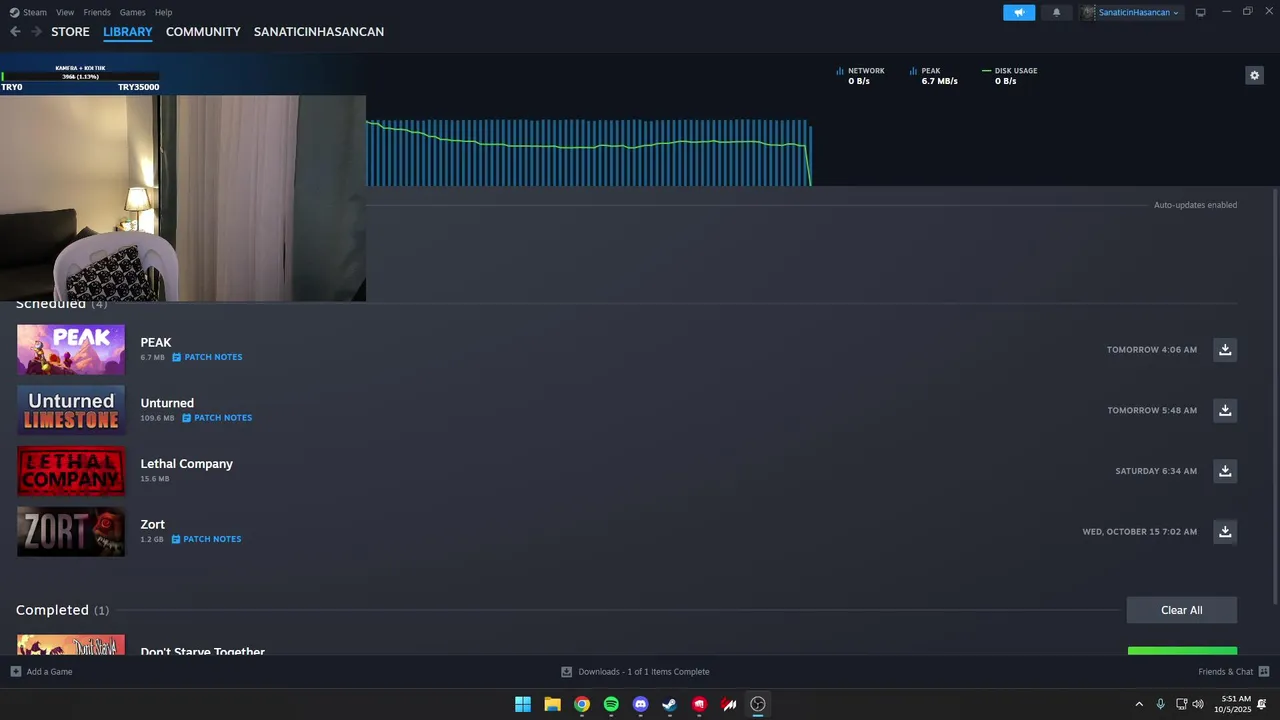1280x720 pixels.
Task: Select the Zort title text
Action: click(x=153, y=524)
